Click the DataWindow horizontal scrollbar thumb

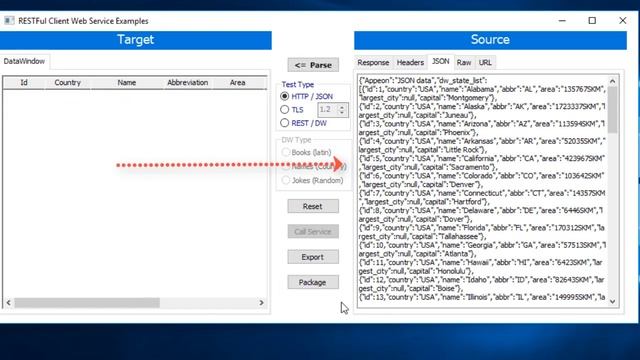(x=87, y=303)
